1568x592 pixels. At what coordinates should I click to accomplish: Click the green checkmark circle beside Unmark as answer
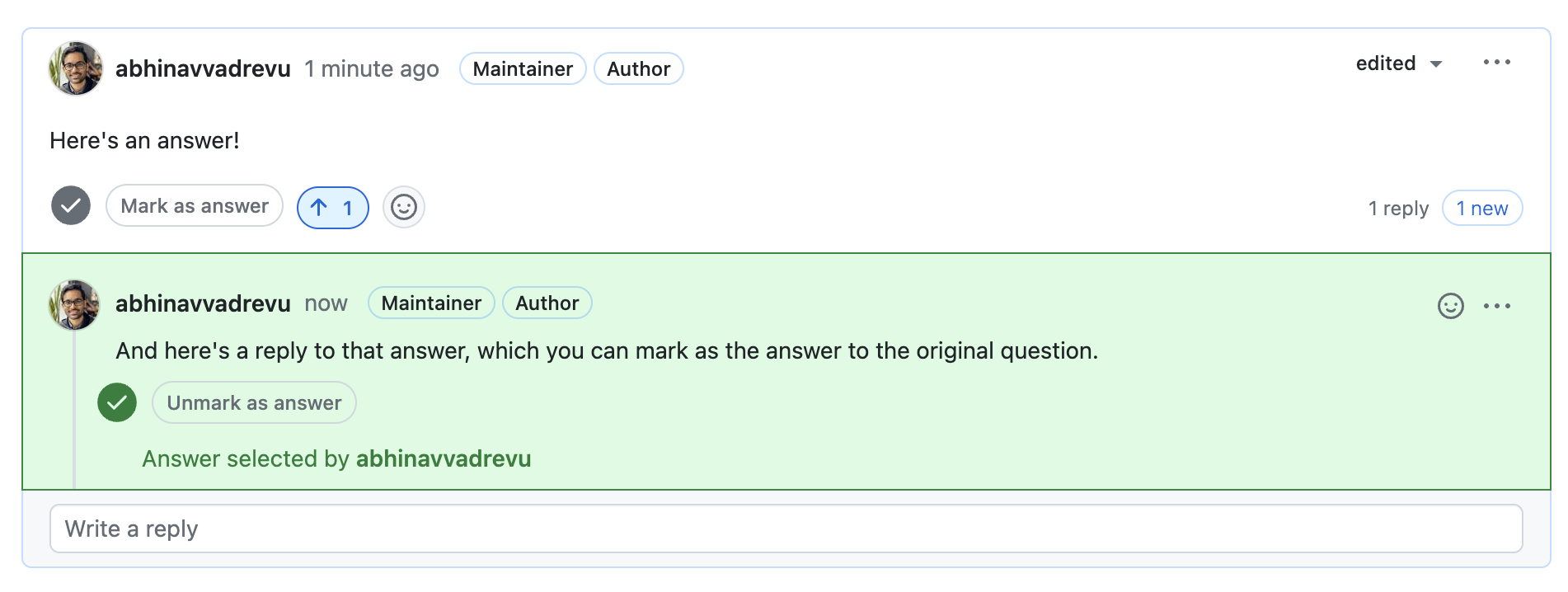coord(117,402)
